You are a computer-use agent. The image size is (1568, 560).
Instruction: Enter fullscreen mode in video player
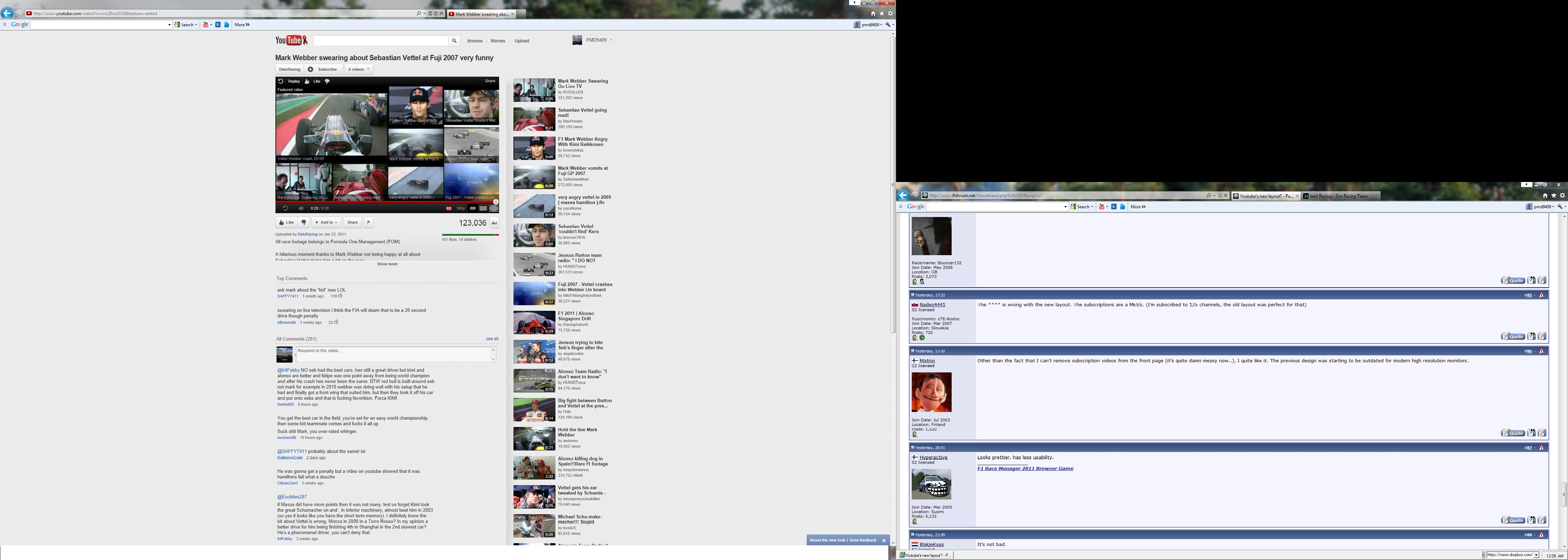pos(493,208)
